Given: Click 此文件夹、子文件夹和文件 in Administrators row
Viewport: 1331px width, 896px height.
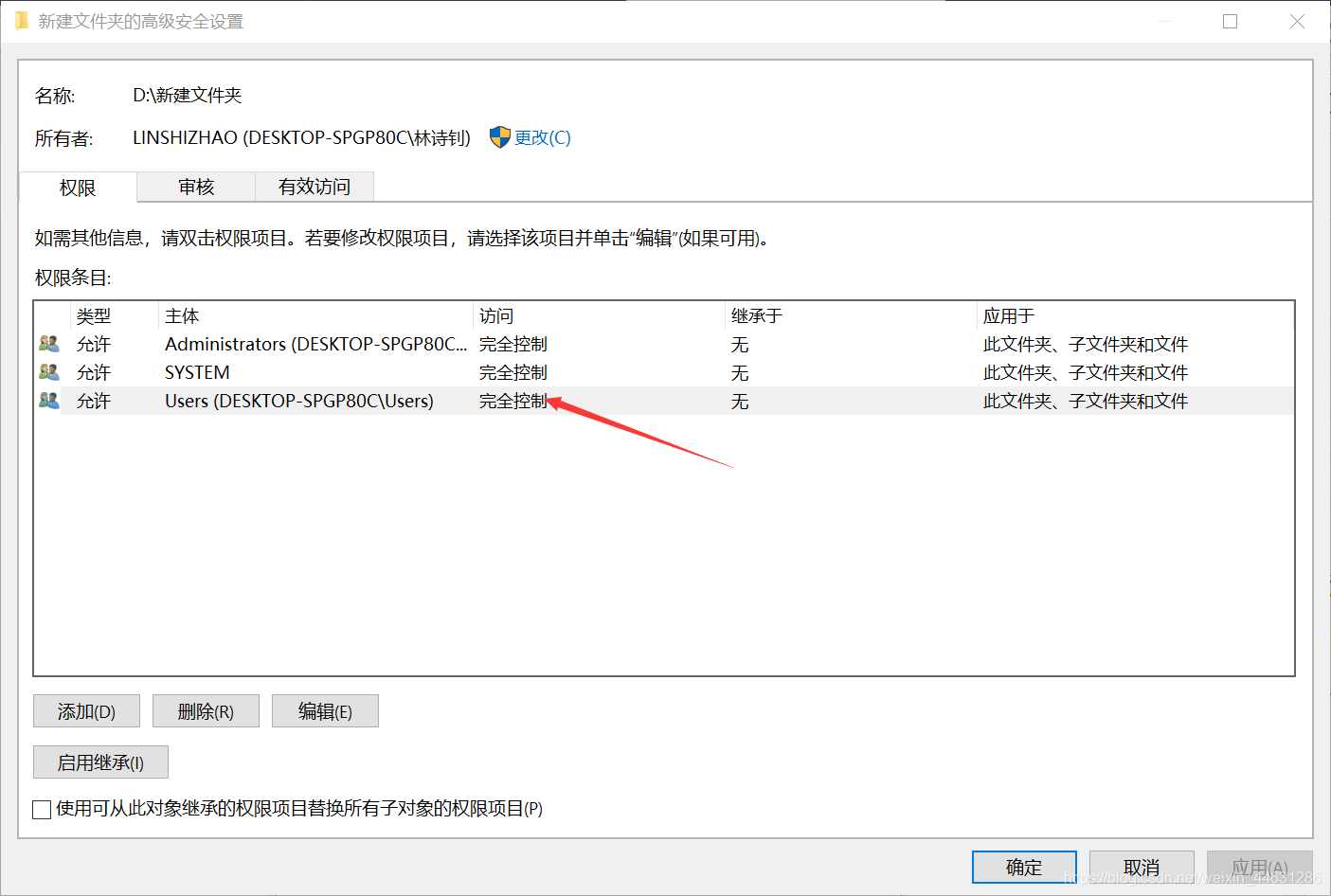Looking at the screenshot, I should point(1086,344).
